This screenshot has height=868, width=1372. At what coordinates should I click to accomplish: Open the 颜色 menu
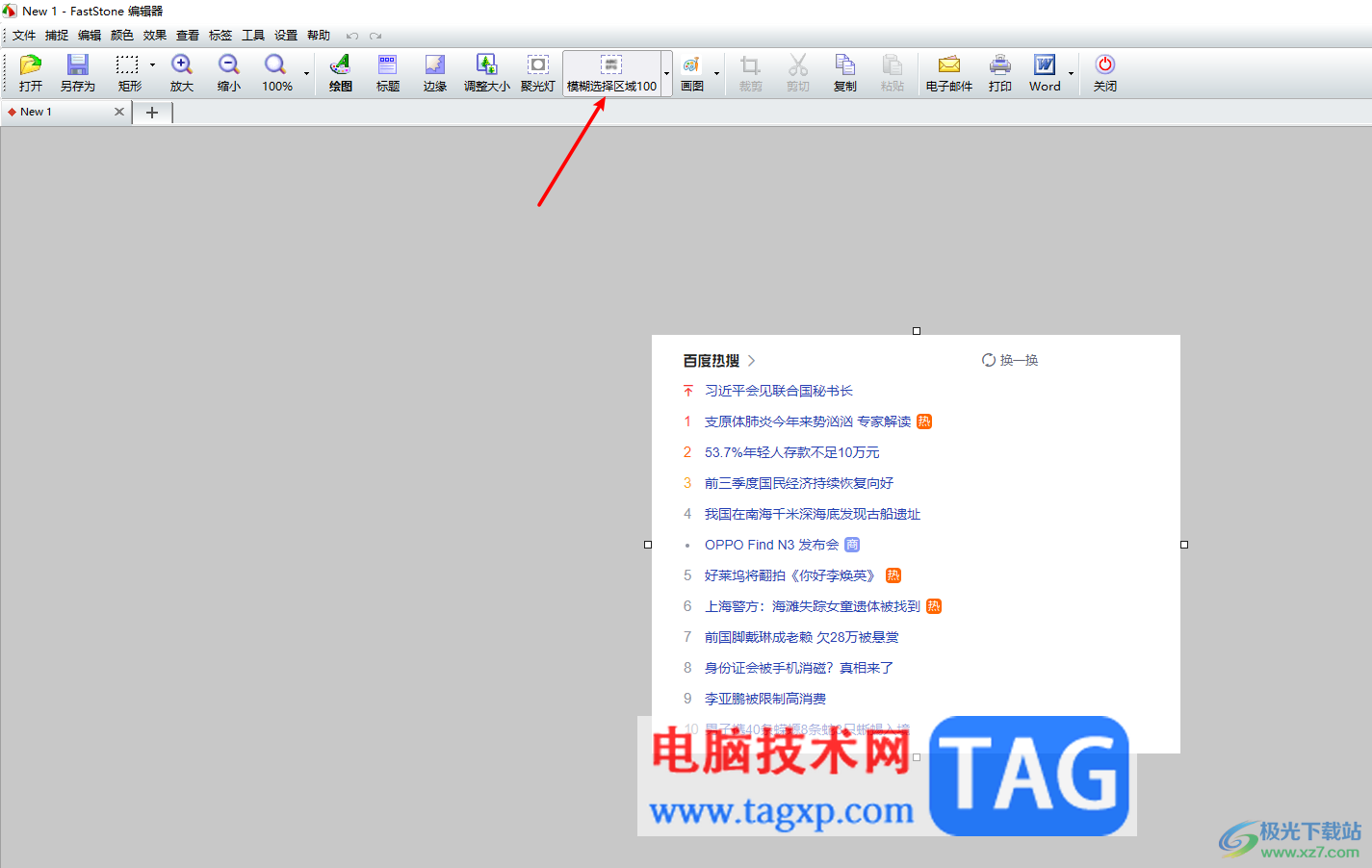[x=122, y=36]
